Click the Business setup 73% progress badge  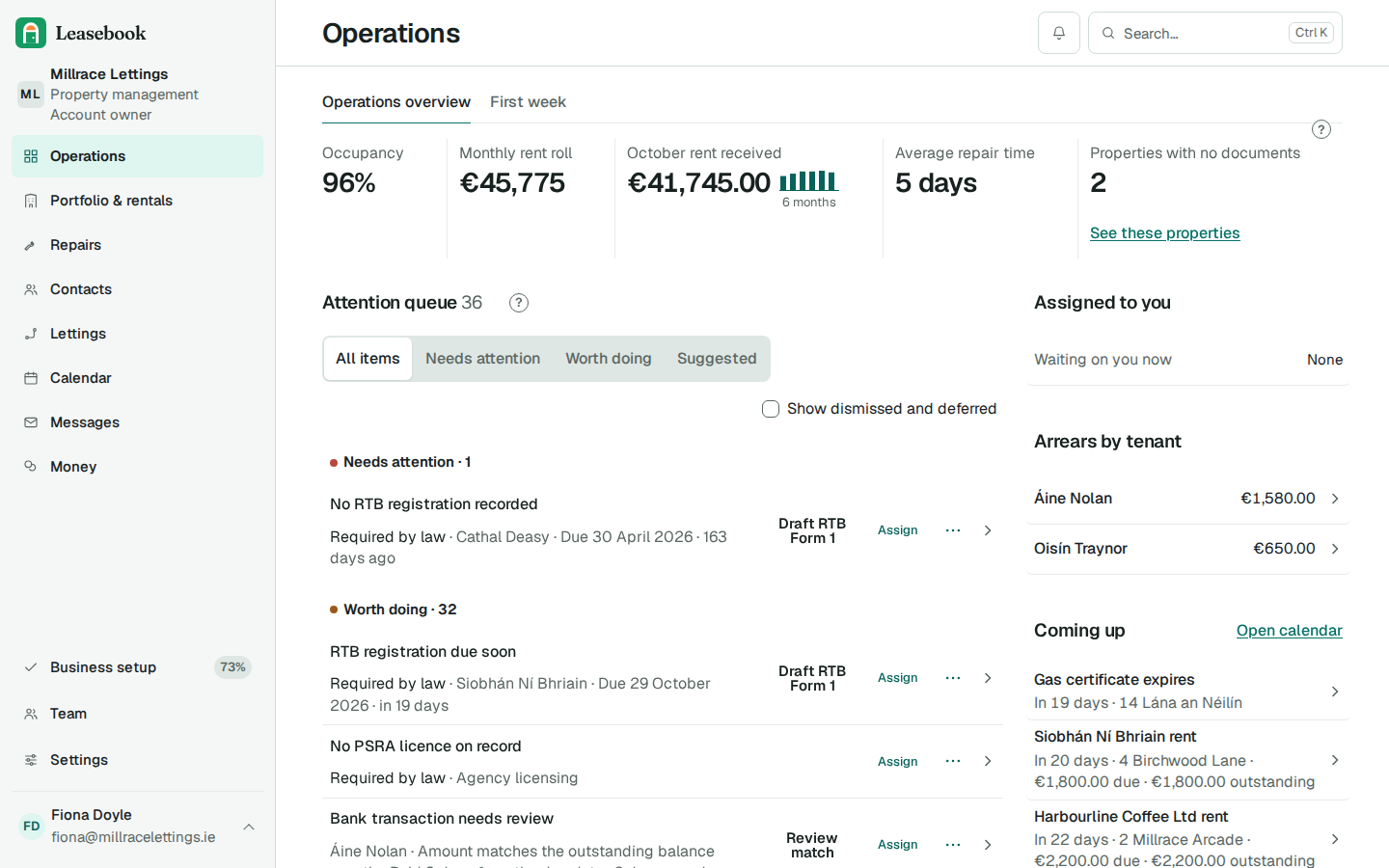[232, 667]
